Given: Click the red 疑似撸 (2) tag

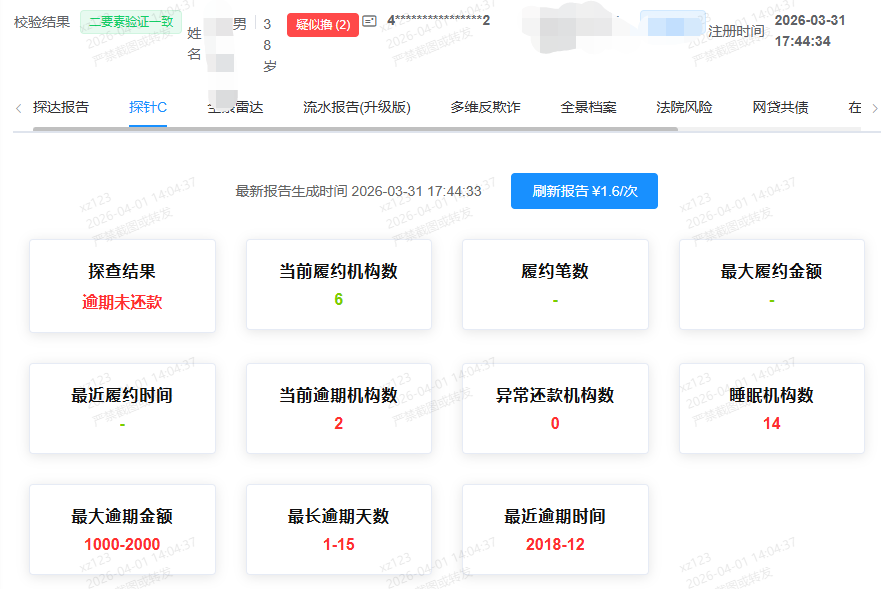Looking at the screenshot, I should click(322, 24).
